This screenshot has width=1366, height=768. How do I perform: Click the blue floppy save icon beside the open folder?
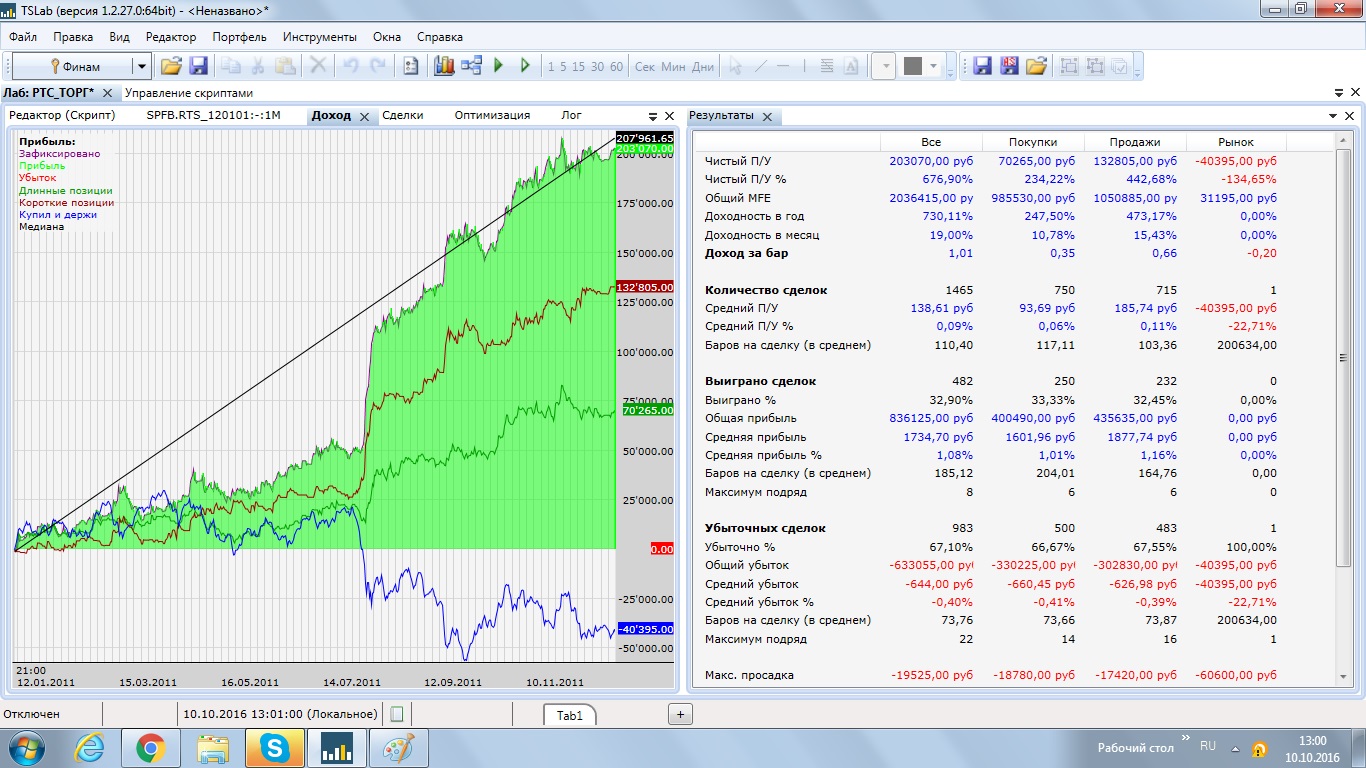(198, 66)
